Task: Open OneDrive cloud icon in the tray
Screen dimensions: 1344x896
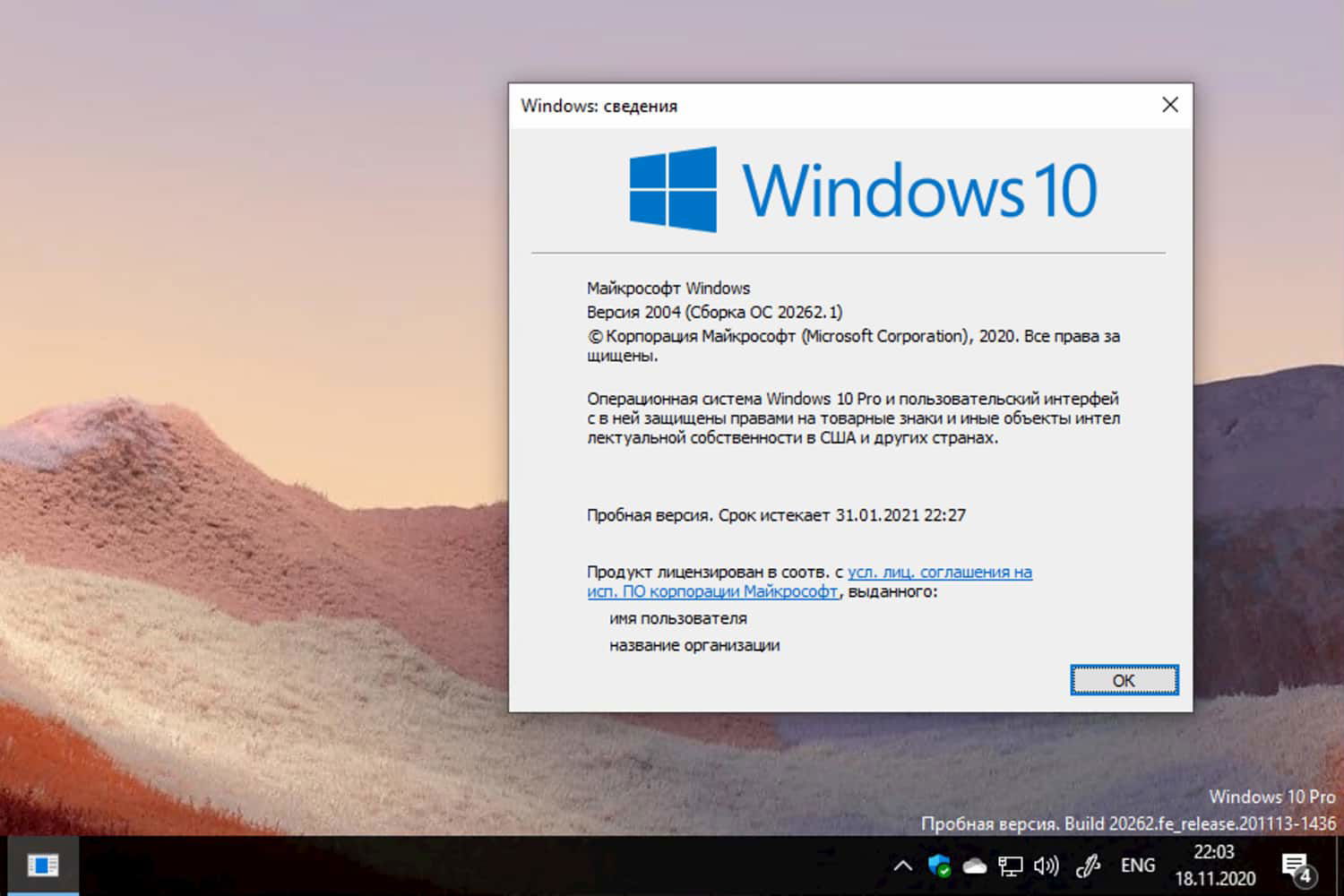Action: tap(975, 866)
